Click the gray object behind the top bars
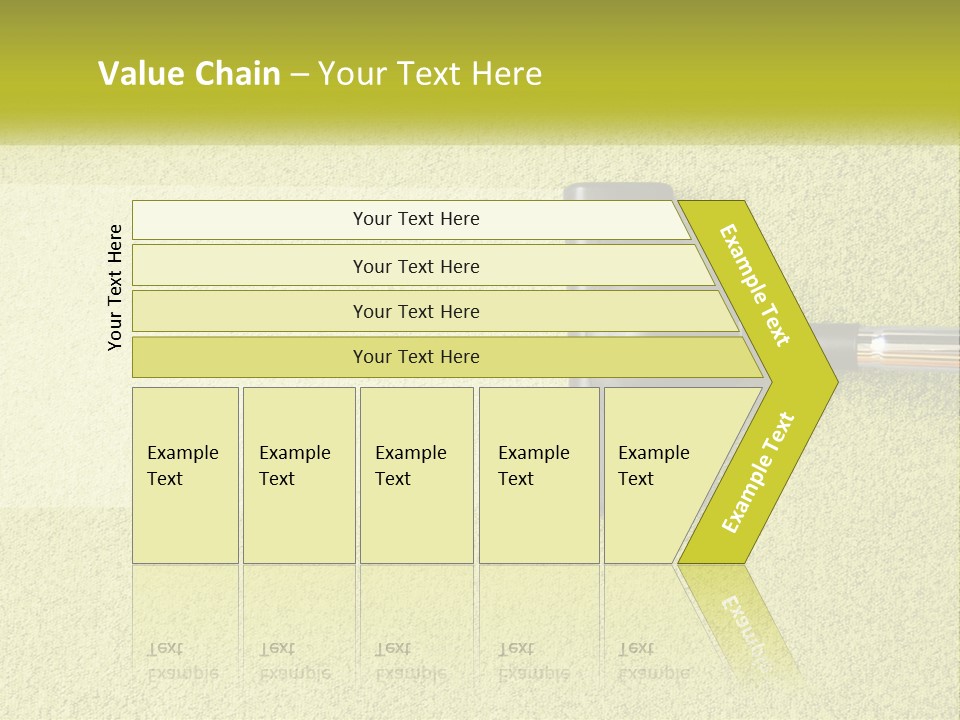960x720 pixels. [x=618, y=191]
